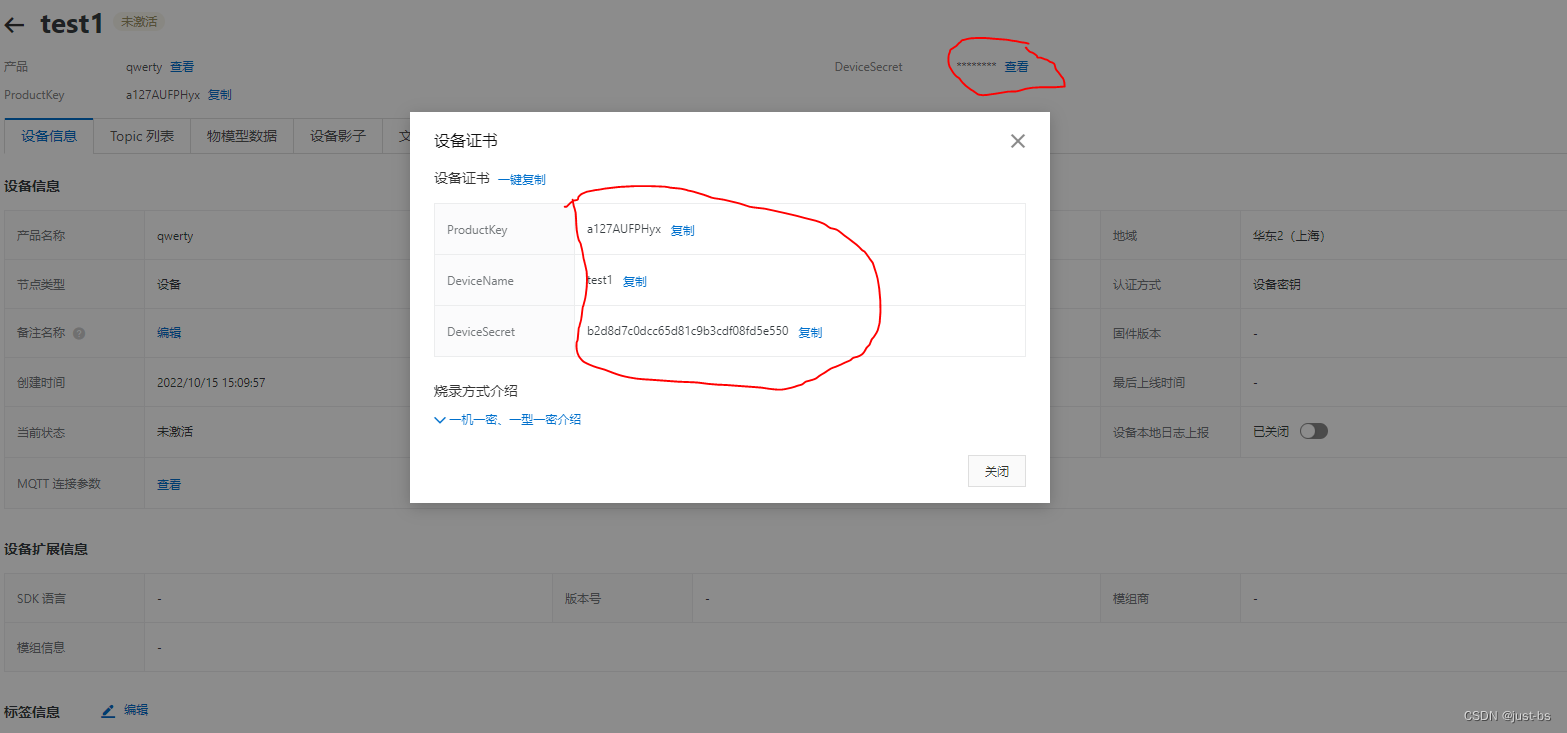Collapse the burn-mode introduction chevron
Screen dimensions: 1567x733
pyautogui.click(x=439, y=419)
